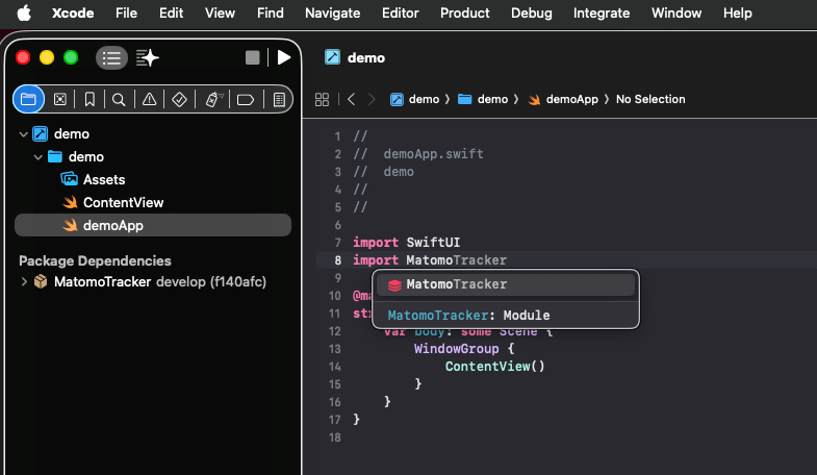Click line number 13 in gutter
Screen dimensions: 817x475
pyautogui.click(x=335, y=349)
